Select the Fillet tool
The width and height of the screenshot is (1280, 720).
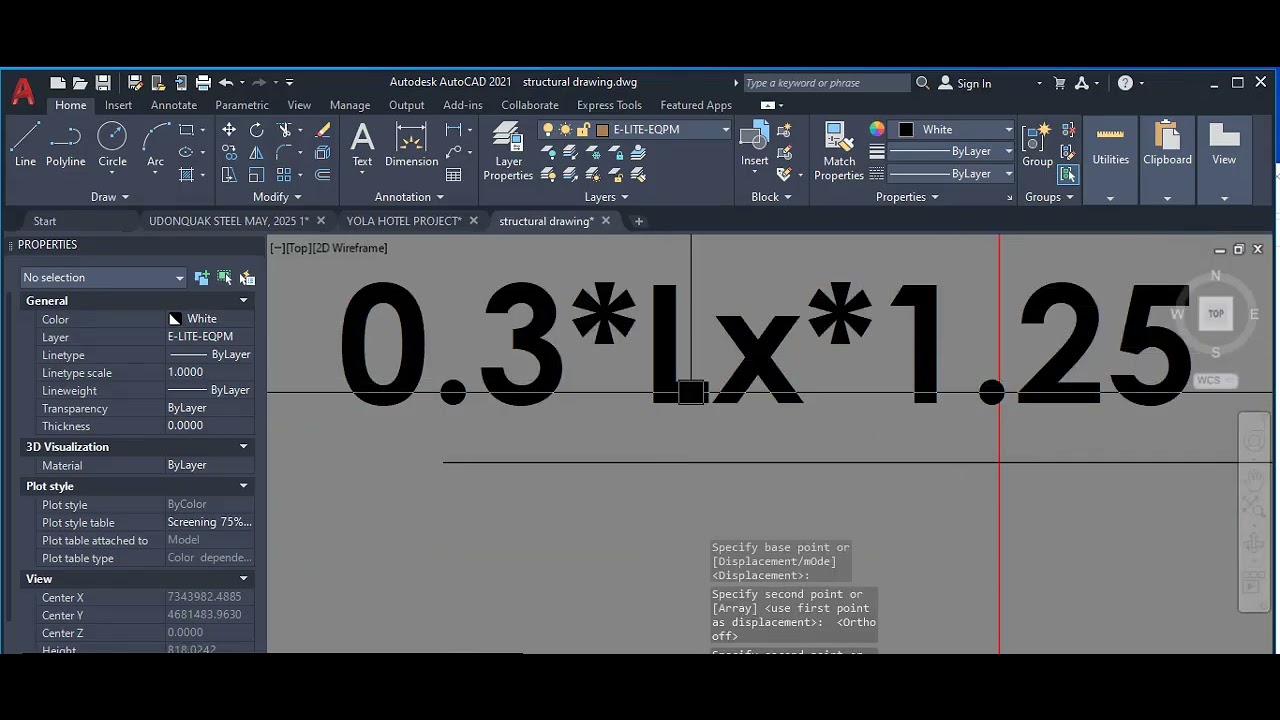pyautogui.click(x=285, y=153)
